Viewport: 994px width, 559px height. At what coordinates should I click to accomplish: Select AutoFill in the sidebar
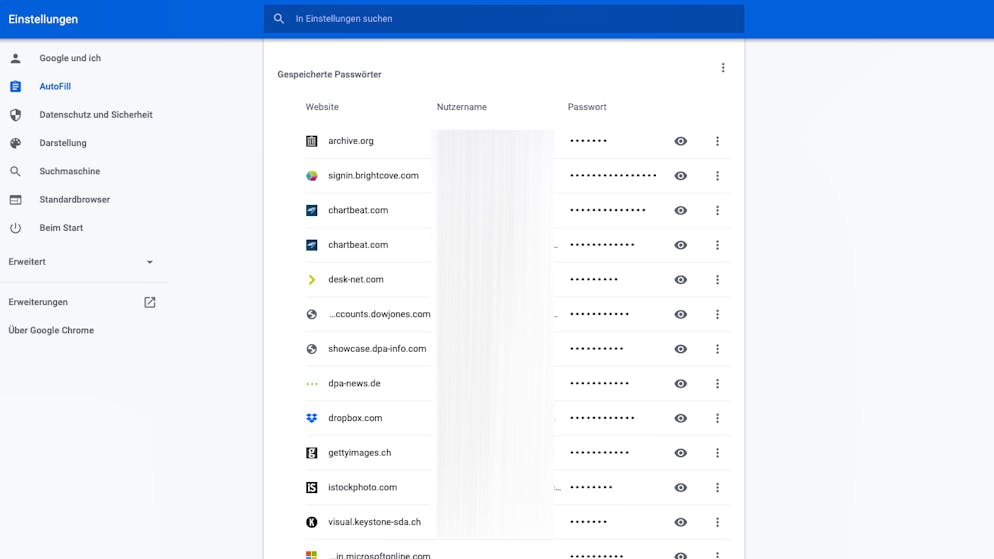point(55,87)
